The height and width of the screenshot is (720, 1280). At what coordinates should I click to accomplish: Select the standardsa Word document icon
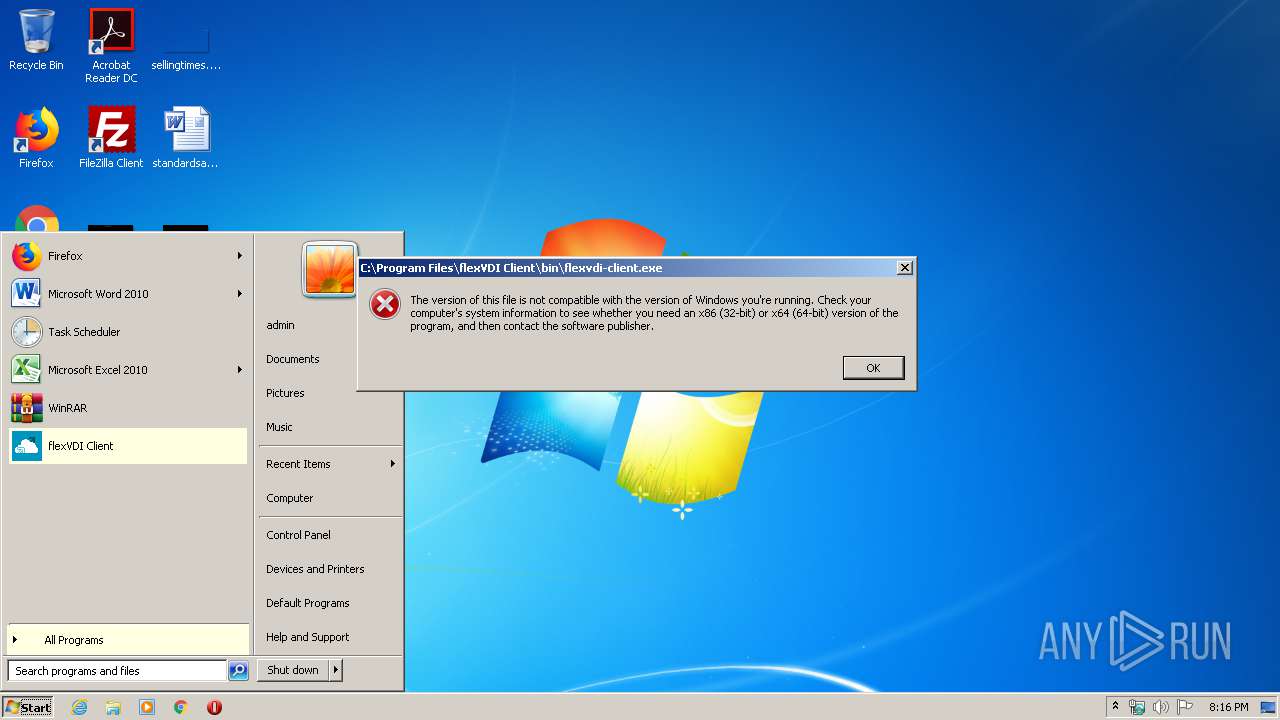tap(186, 137)
